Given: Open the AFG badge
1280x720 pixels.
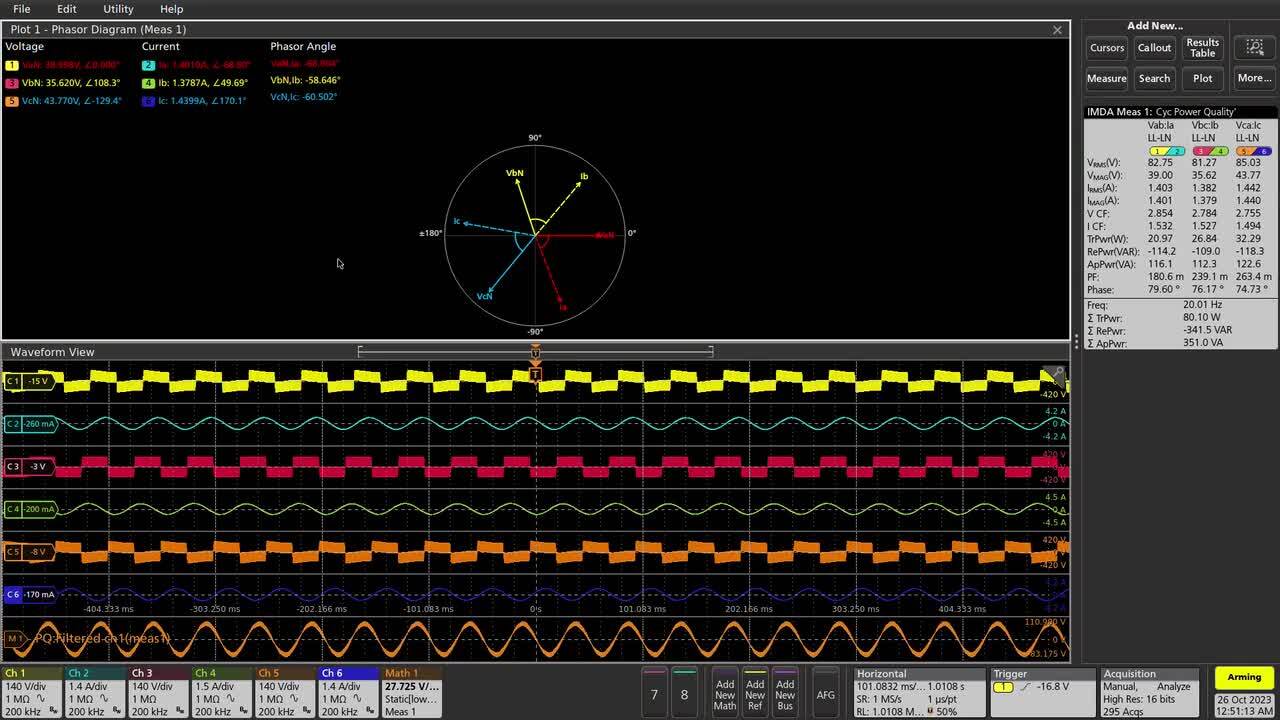Looking at the screenshot, I should coord(827,690).
